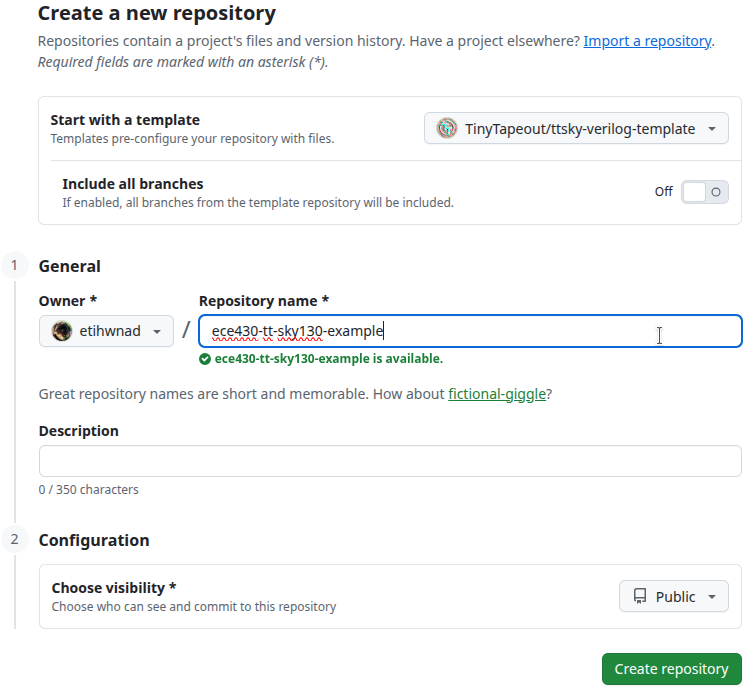
Task: Expand the Public visibility dropdown
Action: pyautogui.click(x=673, y=597)
